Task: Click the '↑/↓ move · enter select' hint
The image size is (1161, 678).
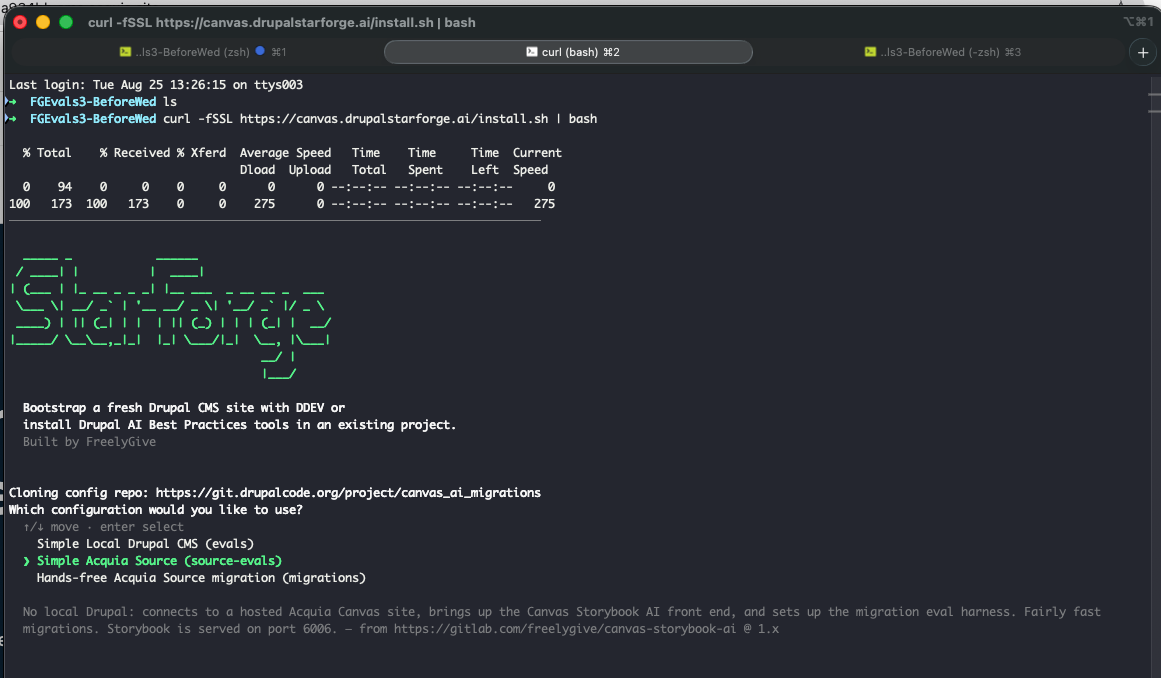Action: point(103,526)
